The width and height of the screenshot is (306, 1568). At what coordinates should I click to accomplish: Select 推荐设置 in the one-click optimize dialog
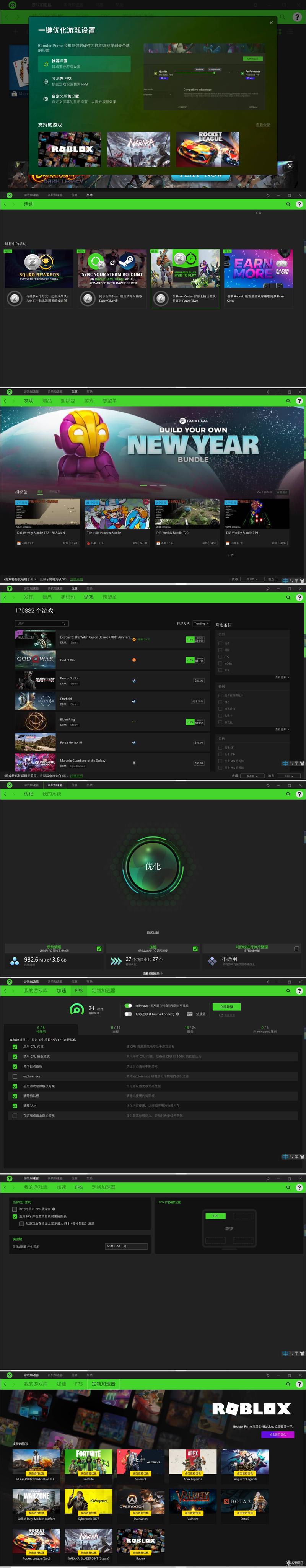point(84,63)
